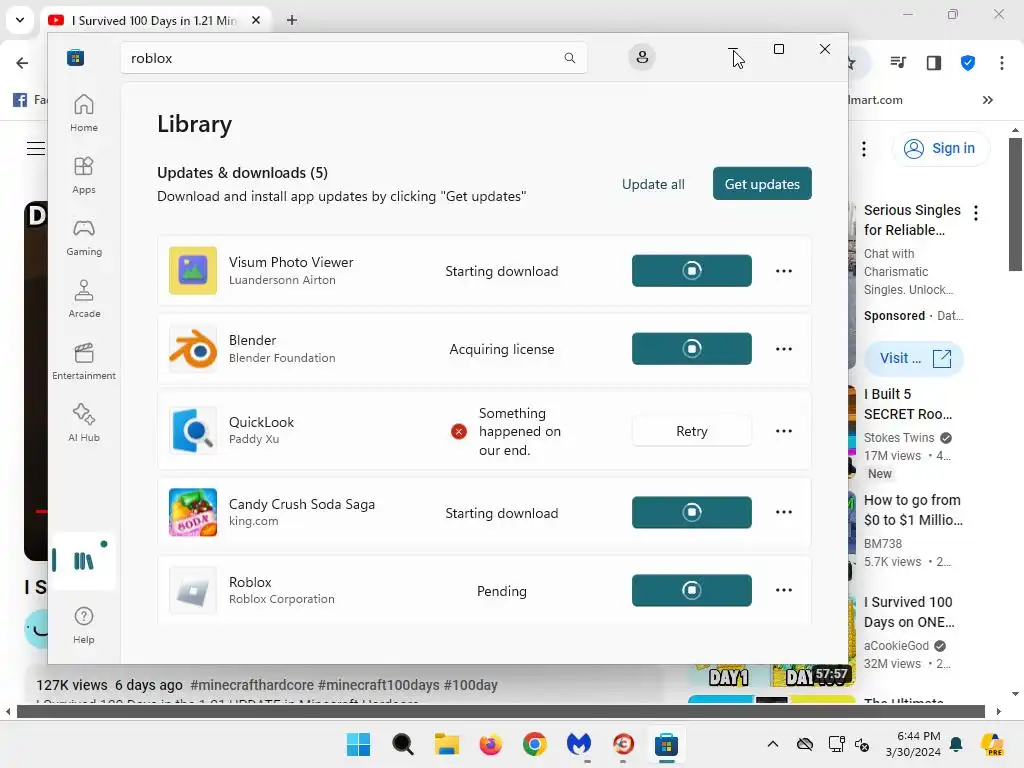Open options for Serious Singles ad

pos(976,213)
